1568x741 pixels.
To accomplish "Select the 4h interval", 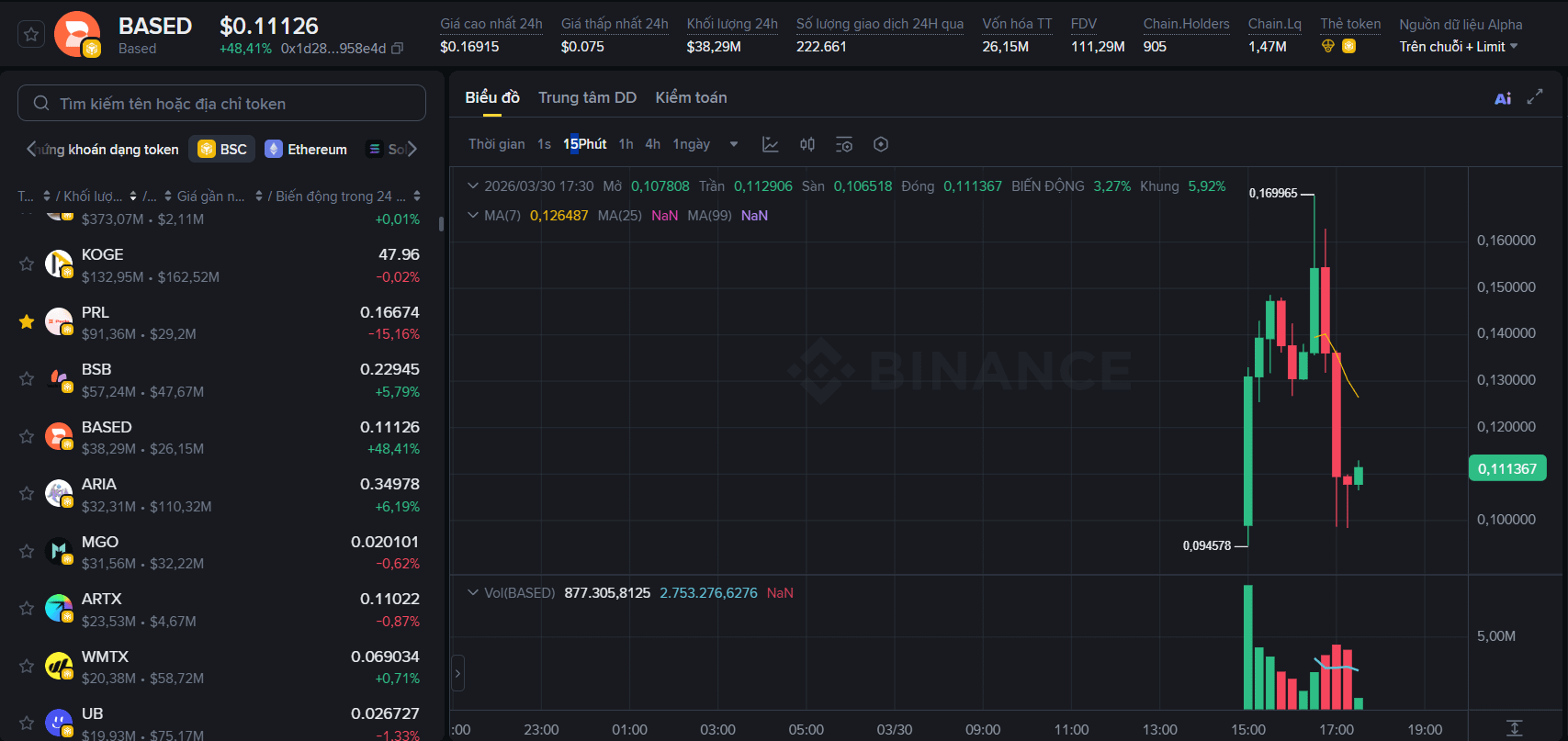I will (x=652, y=144).
